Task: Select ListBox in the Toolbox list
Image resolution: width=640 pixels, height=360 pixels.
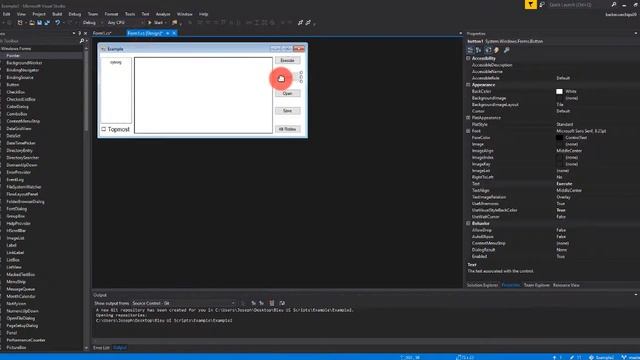Action: click(13, 260)
